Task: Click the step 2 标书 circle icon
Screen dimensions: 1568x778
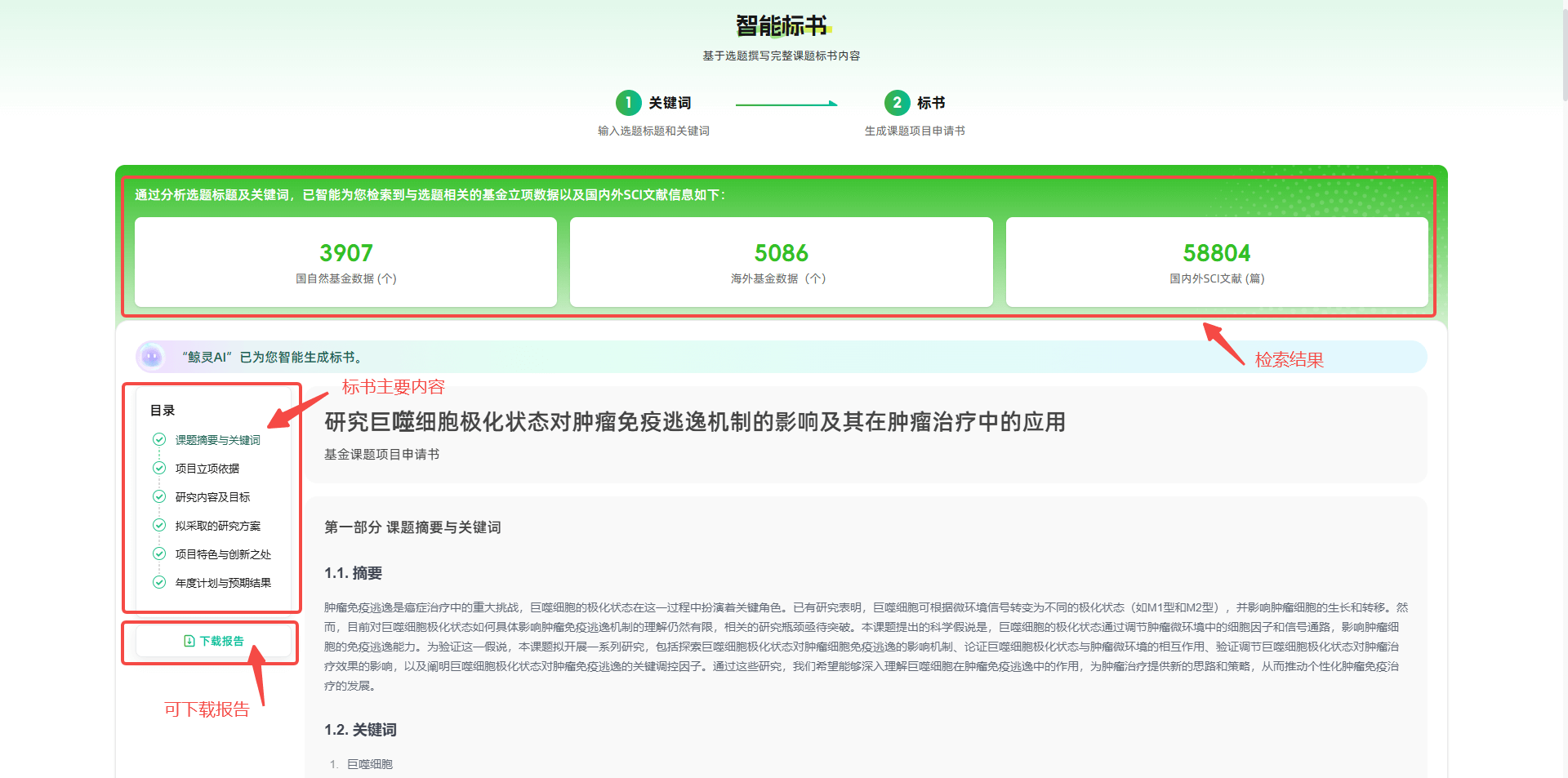Action: (x=897, y=103)
